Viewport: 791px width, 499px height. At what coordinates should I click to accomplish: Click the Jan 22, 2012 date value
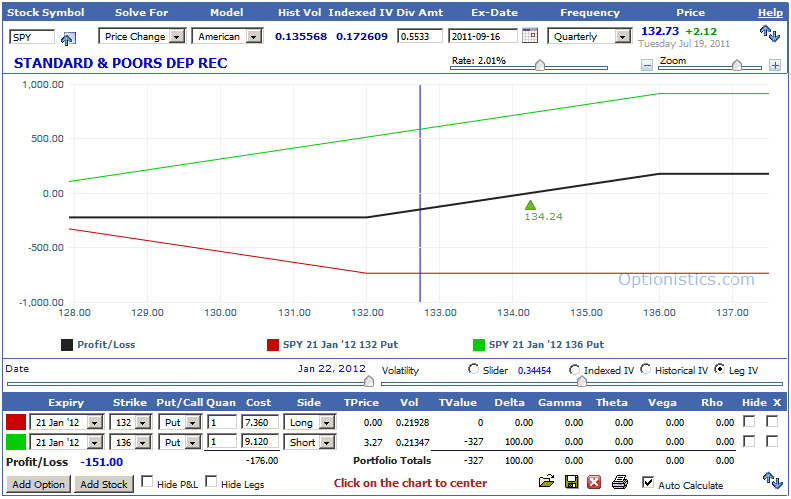[x=331, y=368]
